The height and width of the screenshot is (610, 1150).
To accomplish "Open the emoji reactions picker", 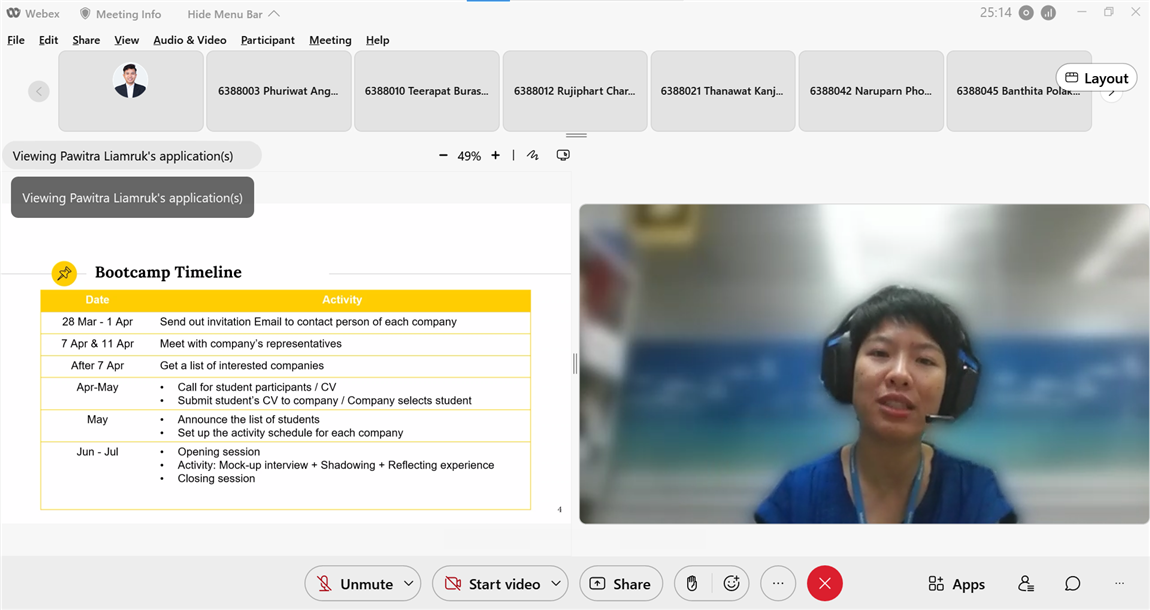I will [x=732, y=584].
